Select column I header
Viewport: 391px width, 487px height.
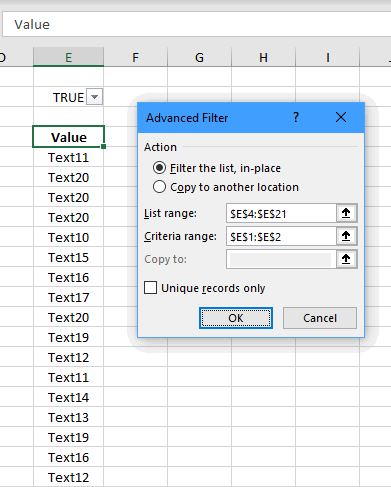pos(328,57)
